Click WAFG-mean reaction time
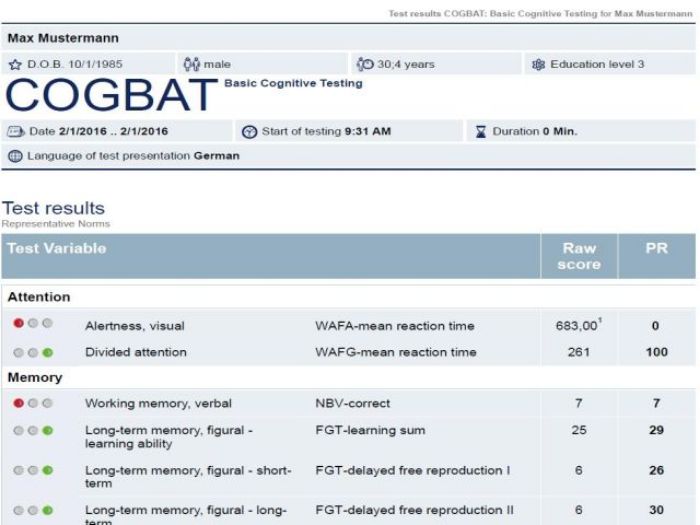This screenshot has height=525, width=700. (x=396, y=352)
